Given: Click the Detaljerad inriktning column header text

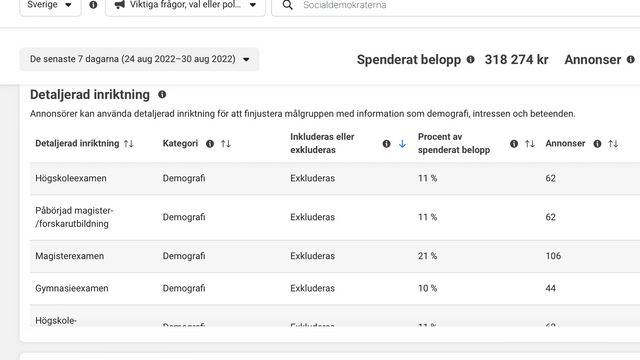Looking at the screenshot, I should pyautogui.click(x=77, y=144).
